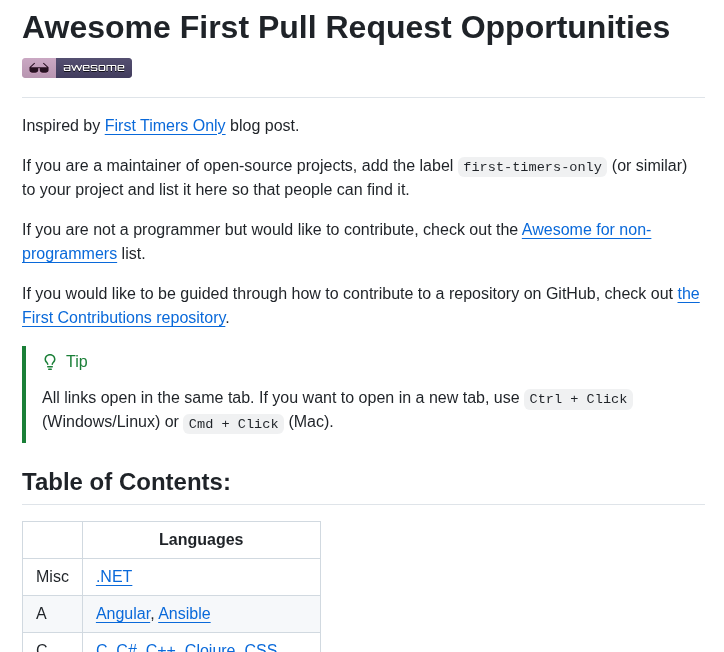Go to the Angular section link
This screenshot has height=652, width=724.
coord(123,614)
